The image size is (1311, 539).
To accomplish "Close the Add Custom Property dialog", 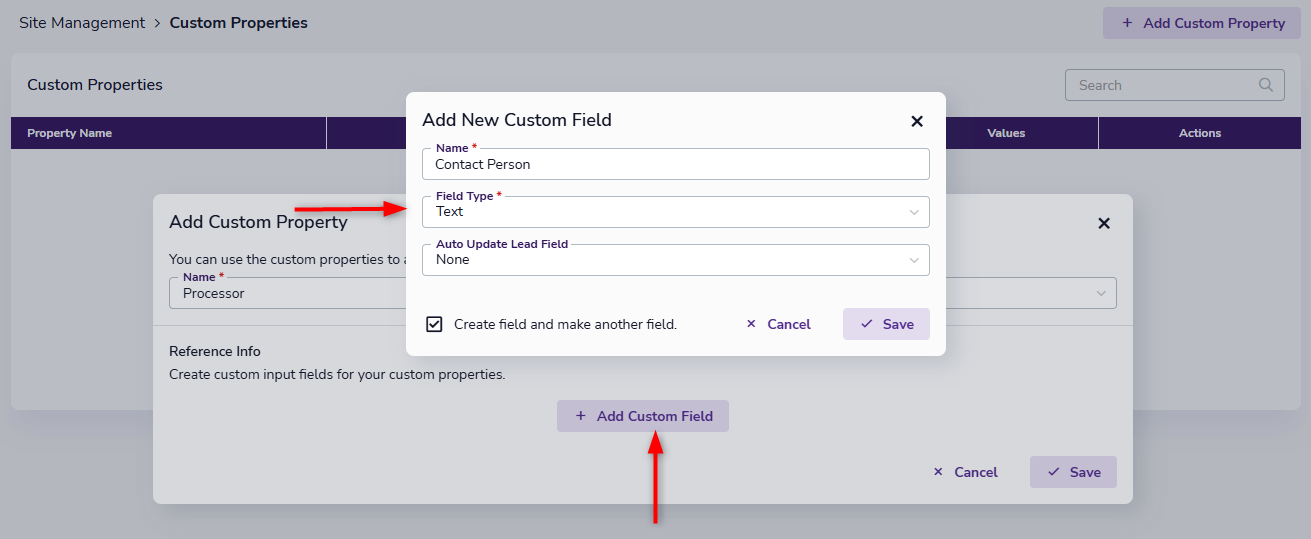I will coord(1103,223).
